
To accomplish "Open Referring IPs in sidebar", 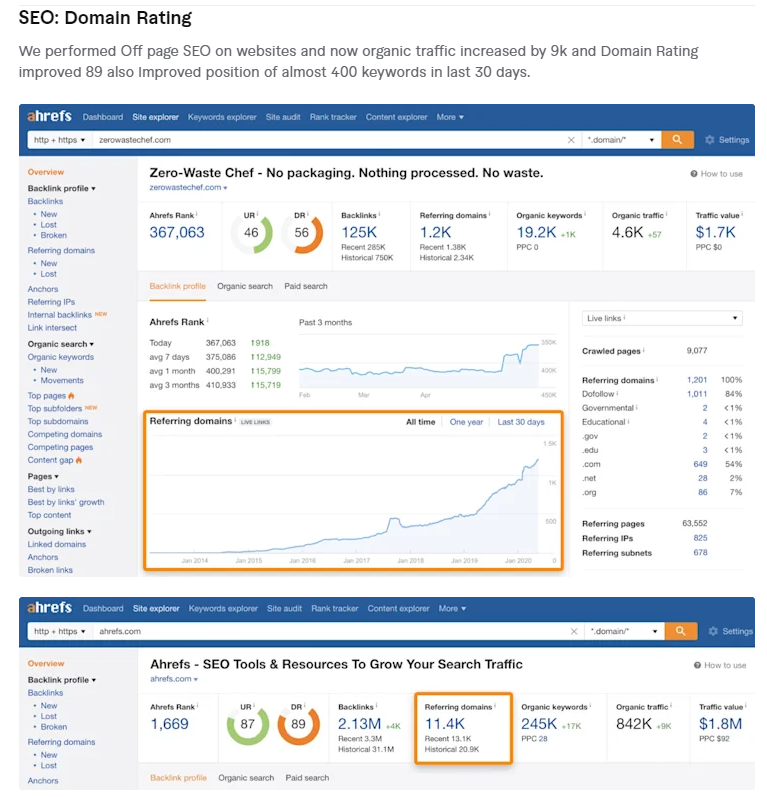I will [x=51, y=302].
